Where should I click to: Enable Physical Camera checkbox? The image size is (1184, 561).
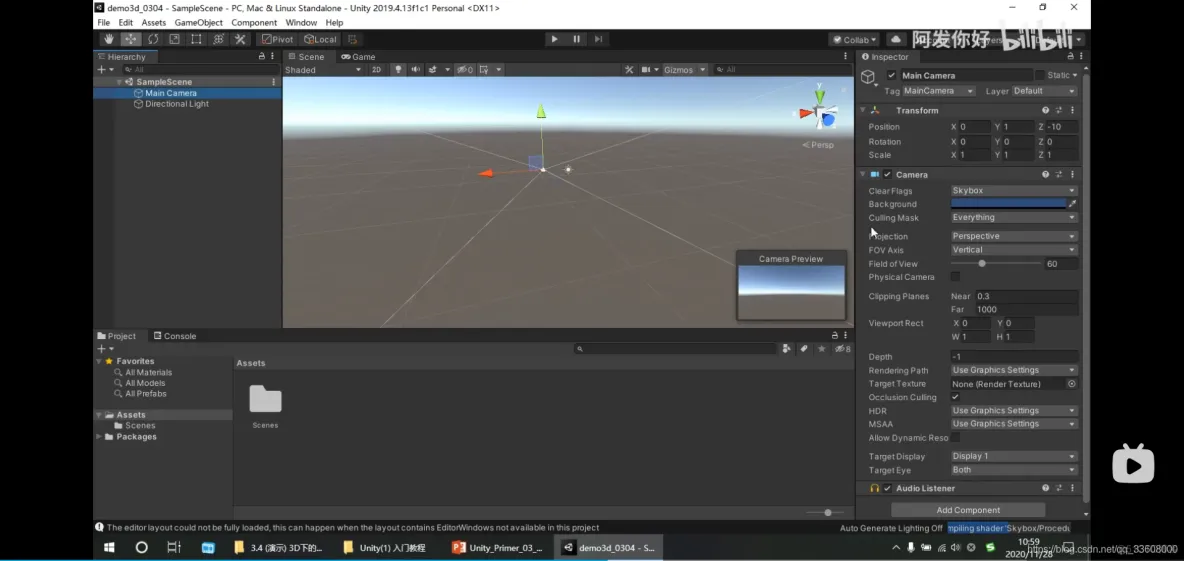(x=955, y=277)
